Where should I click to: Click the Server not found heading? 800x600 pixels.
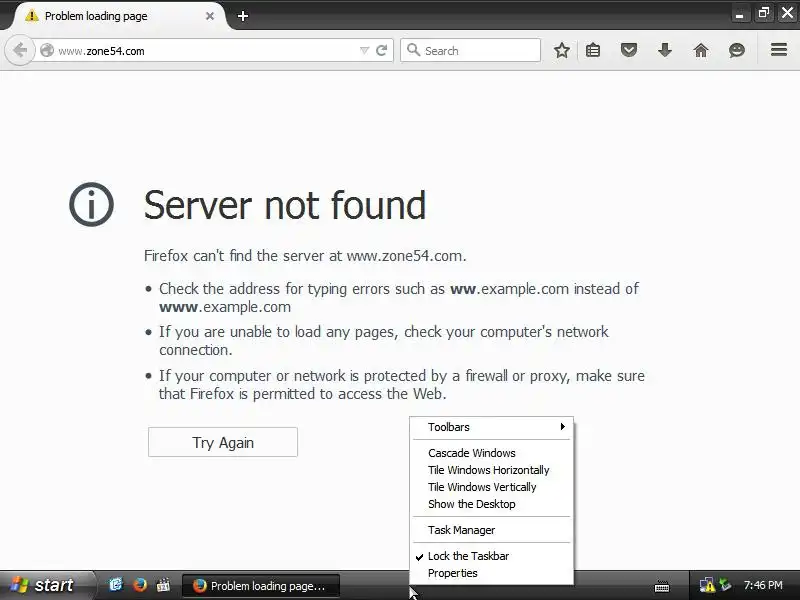tap(285, 205)
